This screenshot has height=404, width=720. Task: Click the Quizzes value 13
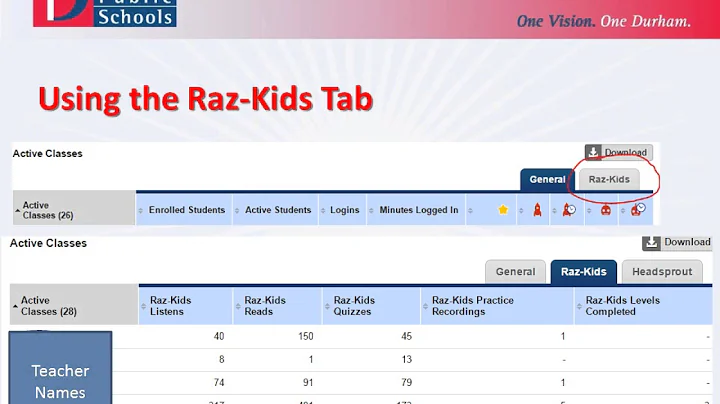tap(406, 359)
